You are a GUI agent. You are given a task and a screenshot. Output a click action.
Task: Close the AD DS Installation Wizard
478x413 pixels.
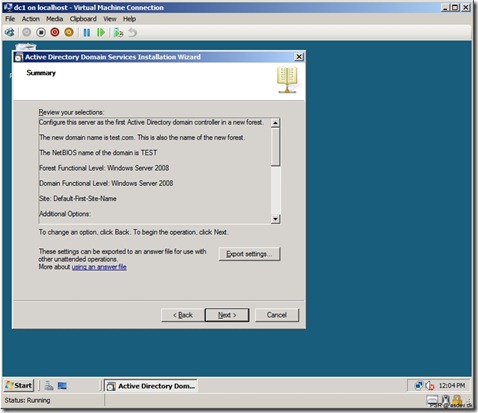click(x=299, y=57)
